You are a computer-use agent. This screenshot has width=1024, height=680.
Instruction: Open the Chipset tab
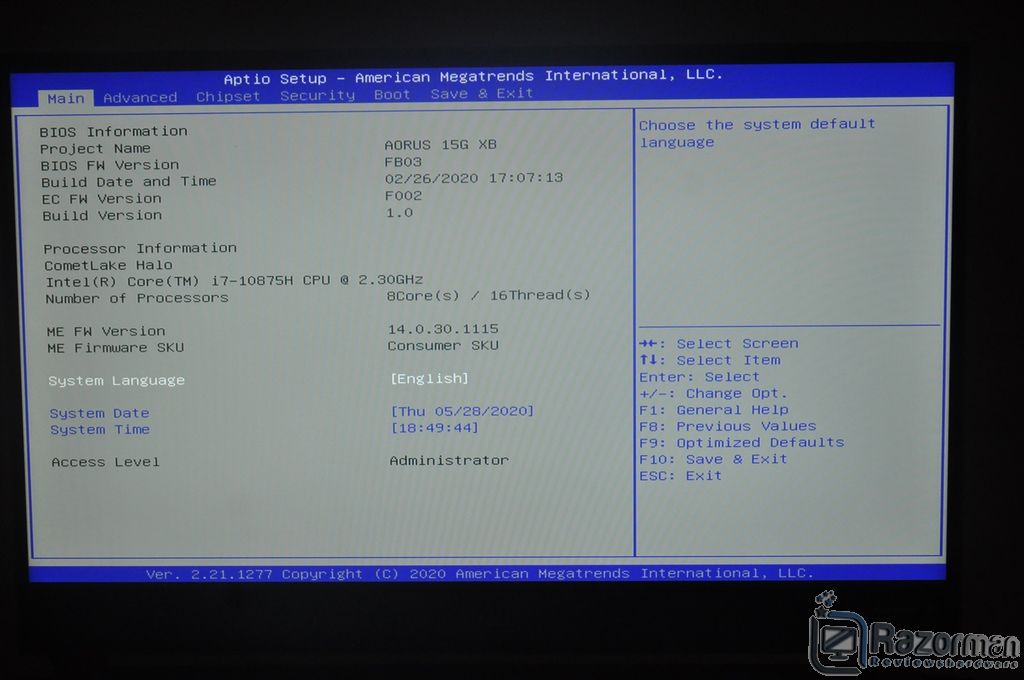point(228,97)
